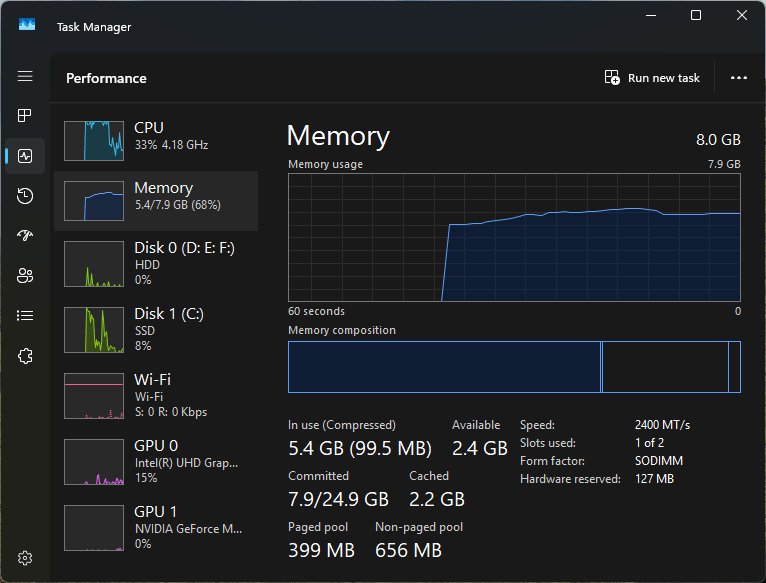Open the Services page icon
Image resolution: width=766 pixels, height=583 pixels.
25,356
